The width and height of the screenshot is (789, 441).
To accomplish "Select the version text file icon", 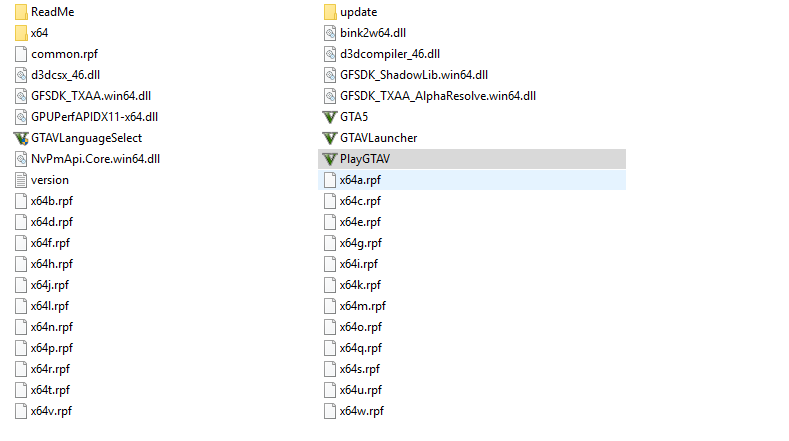I will [x=21, y=180].
